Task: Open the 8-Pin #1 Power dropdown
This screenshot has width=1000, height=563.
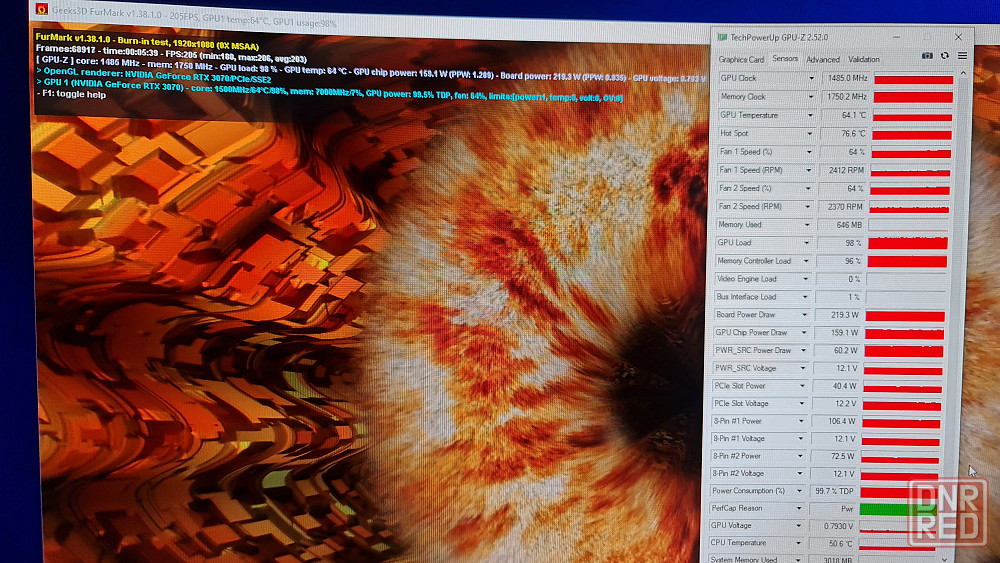Action: [800, 421]
